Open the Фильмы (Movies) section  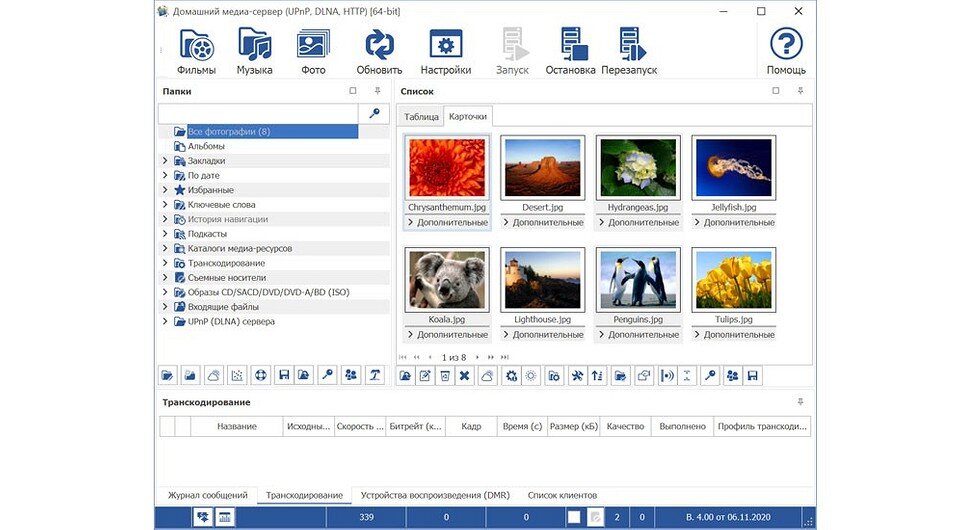tap(197, 51)
